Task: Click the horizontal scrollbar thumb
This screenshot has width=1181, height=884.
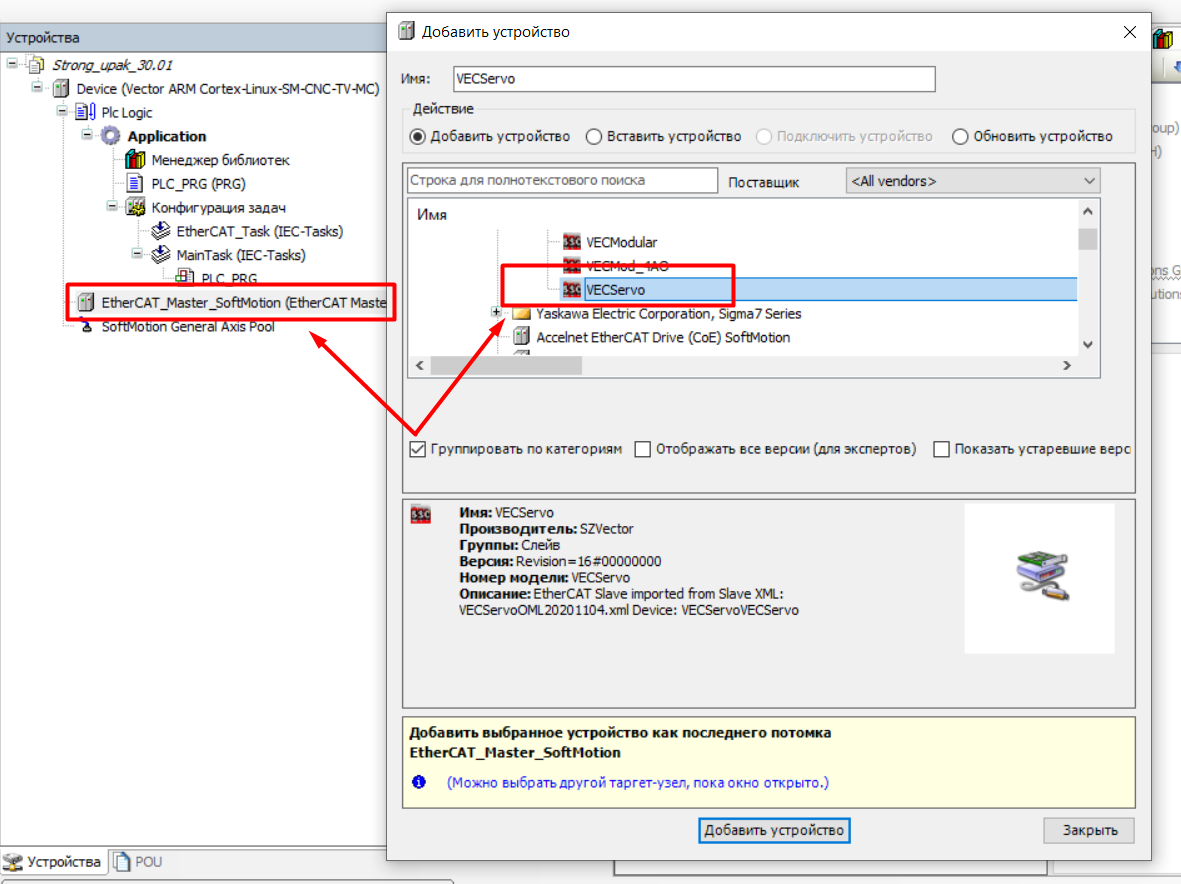Action: coord(506,365)
